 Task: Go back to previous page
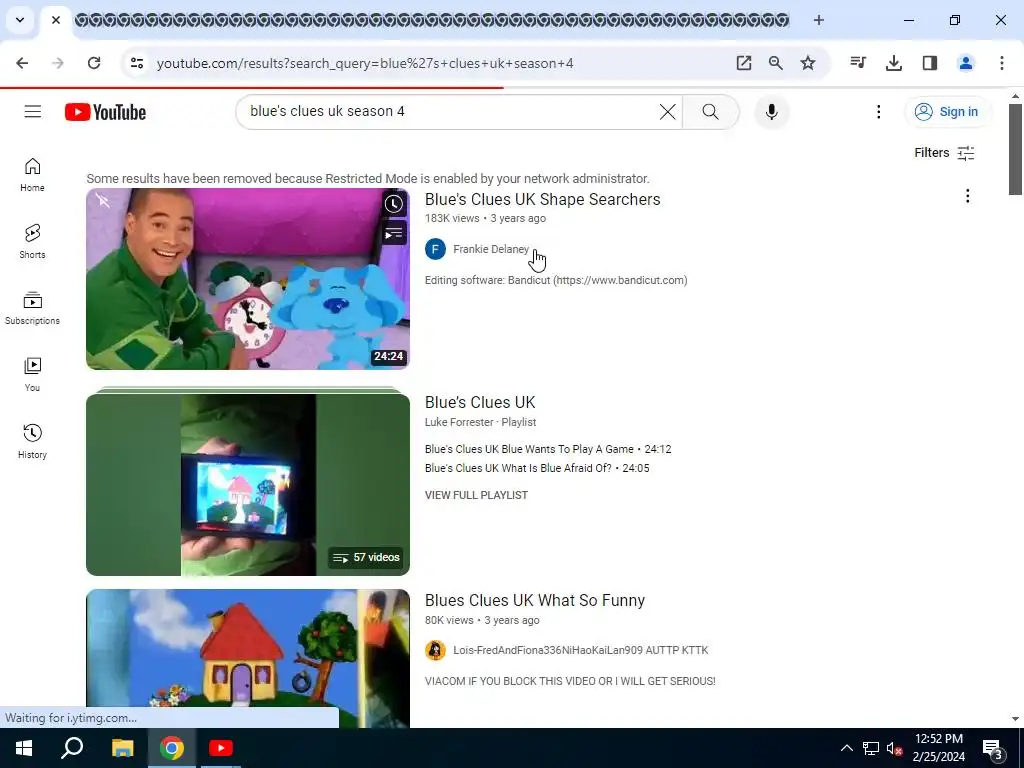22,63
